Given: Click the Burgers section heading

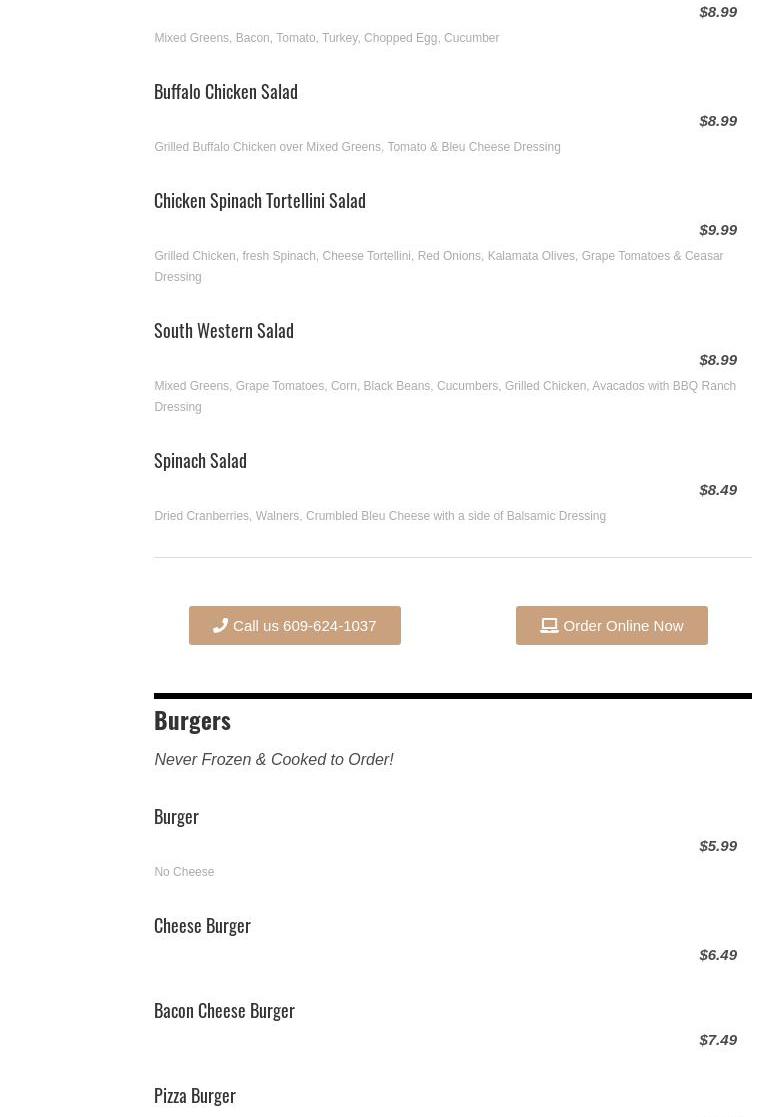Looking at the screenshot, I should pyautogui.click(x=192, y=720).
